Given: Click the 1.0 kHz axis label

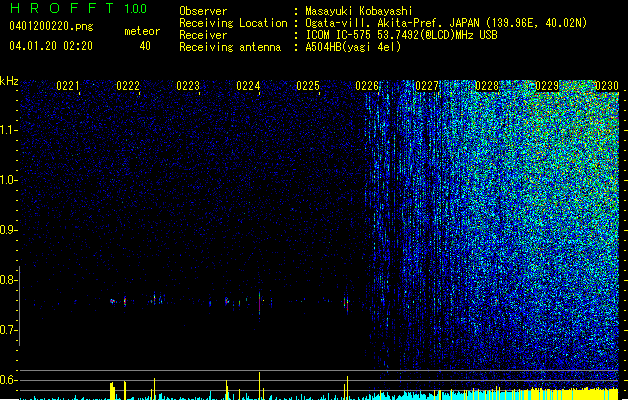Looking at the screenshot, I should point(8,180).
